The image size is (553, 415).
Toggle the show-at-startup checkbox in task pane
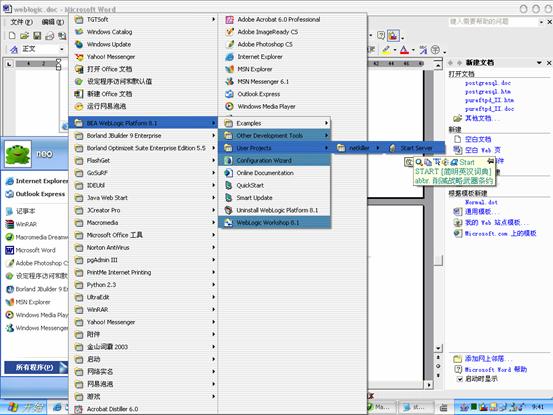pyautogui.click(x=460, y=379)
